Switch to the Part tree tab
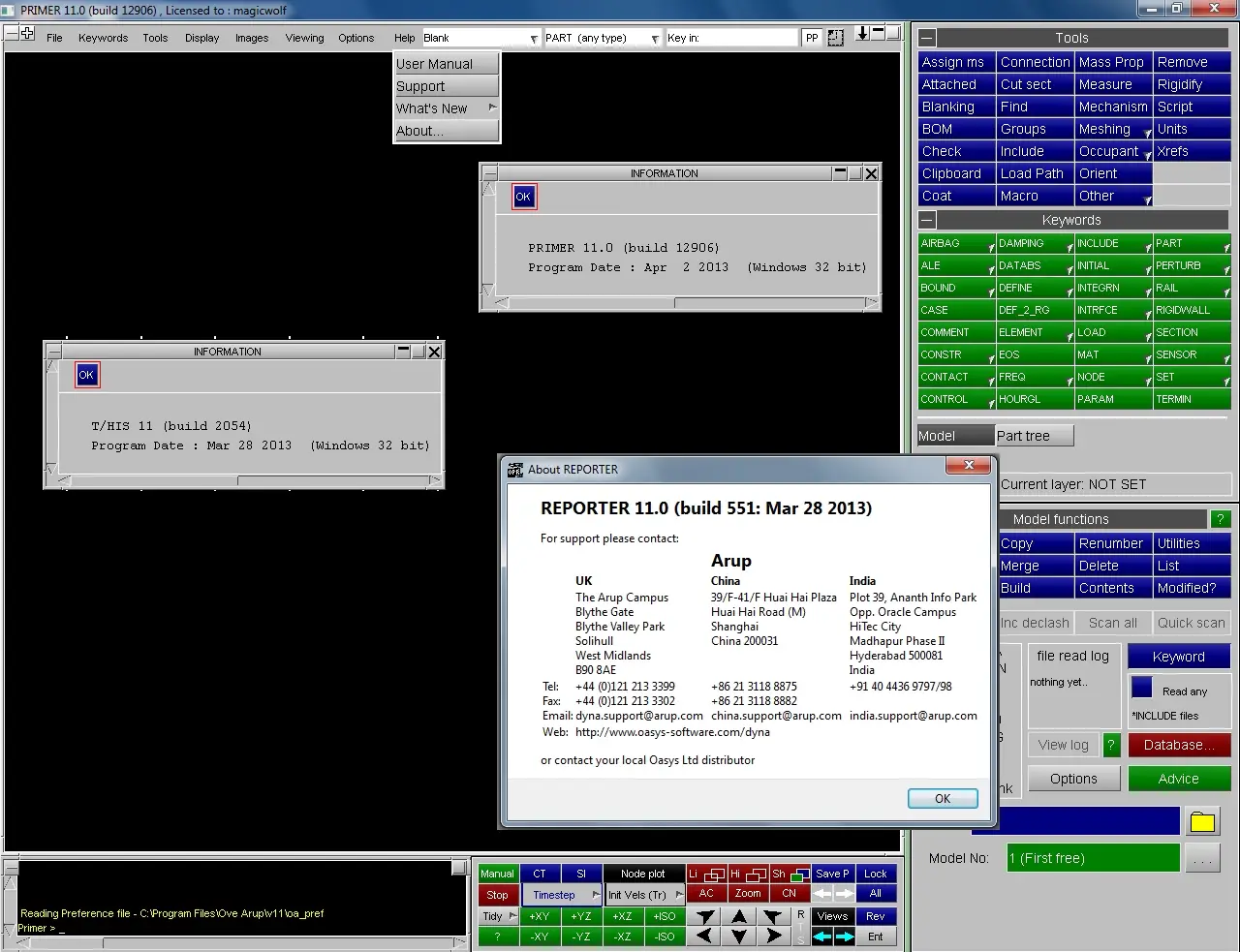This screenshot has height=952, width=1240. (1035, 436)
